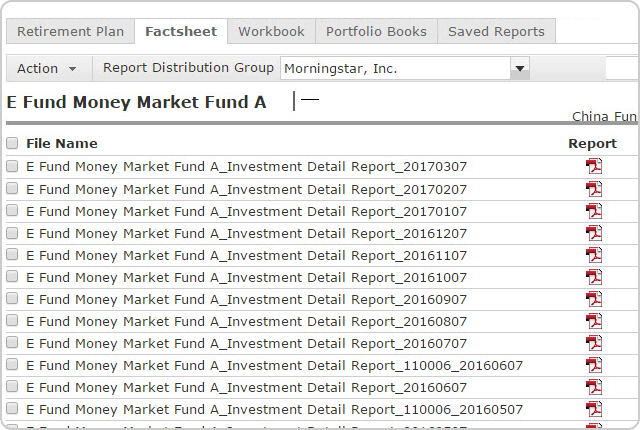Open the Portfolio Books tab
This screenshot has height=430, width=640.
[376, 31]
